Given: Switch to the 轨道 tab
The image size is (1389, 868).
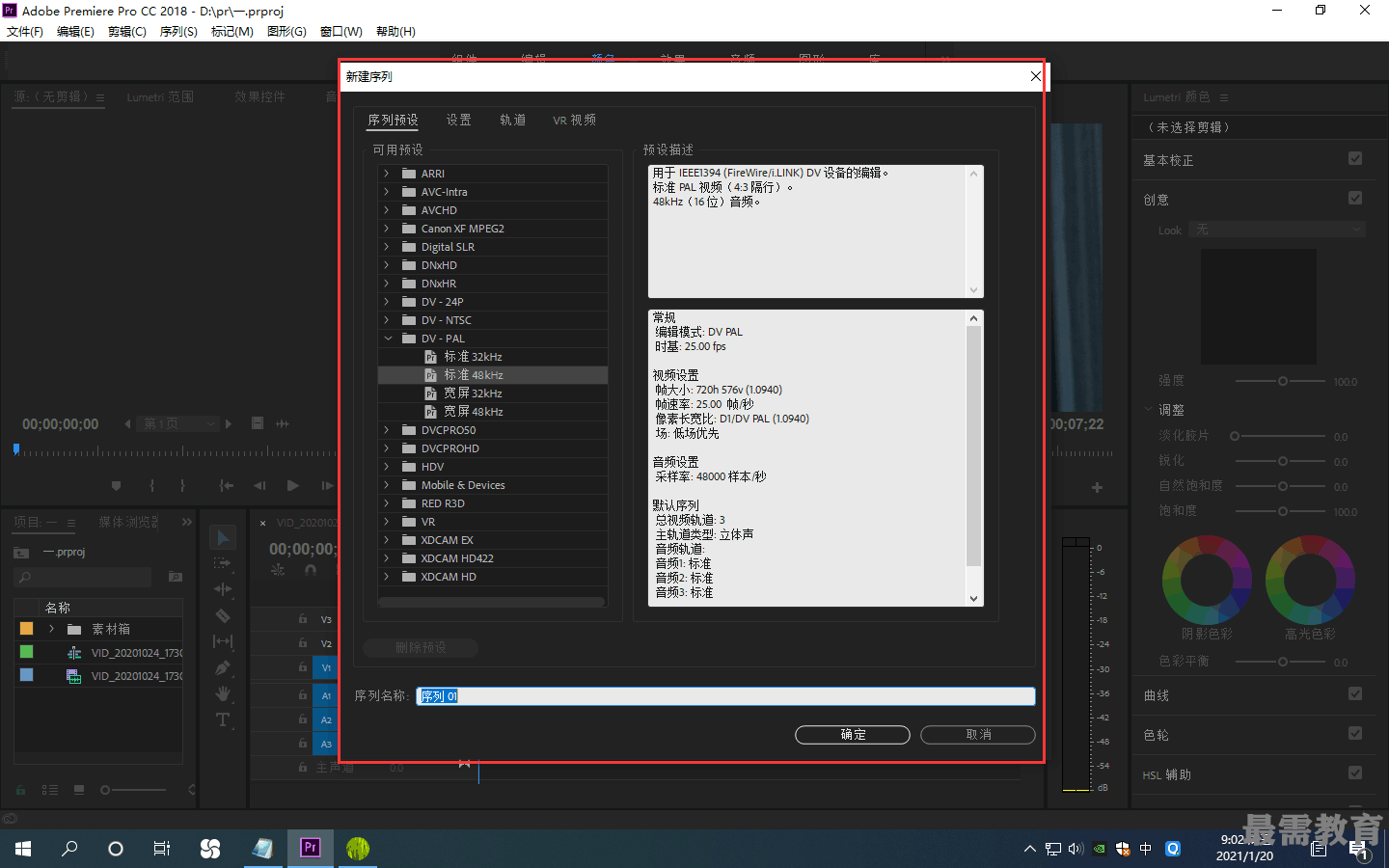Looking at the screenshot, I should point(512,120).
